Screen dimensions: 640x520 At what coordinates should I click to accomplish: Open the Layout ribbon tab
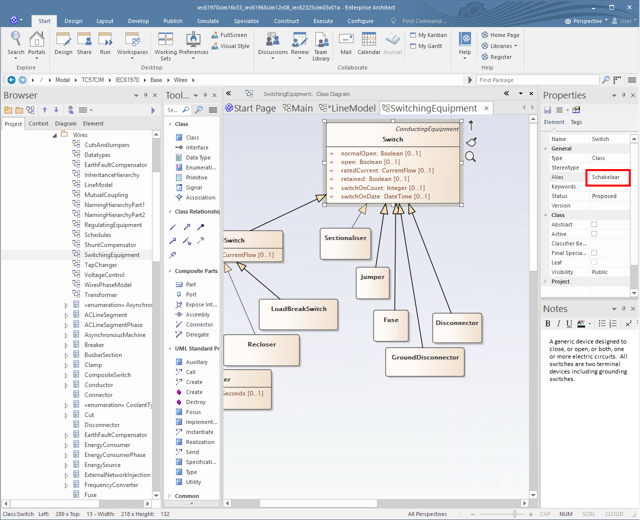(x=105, y=21)
